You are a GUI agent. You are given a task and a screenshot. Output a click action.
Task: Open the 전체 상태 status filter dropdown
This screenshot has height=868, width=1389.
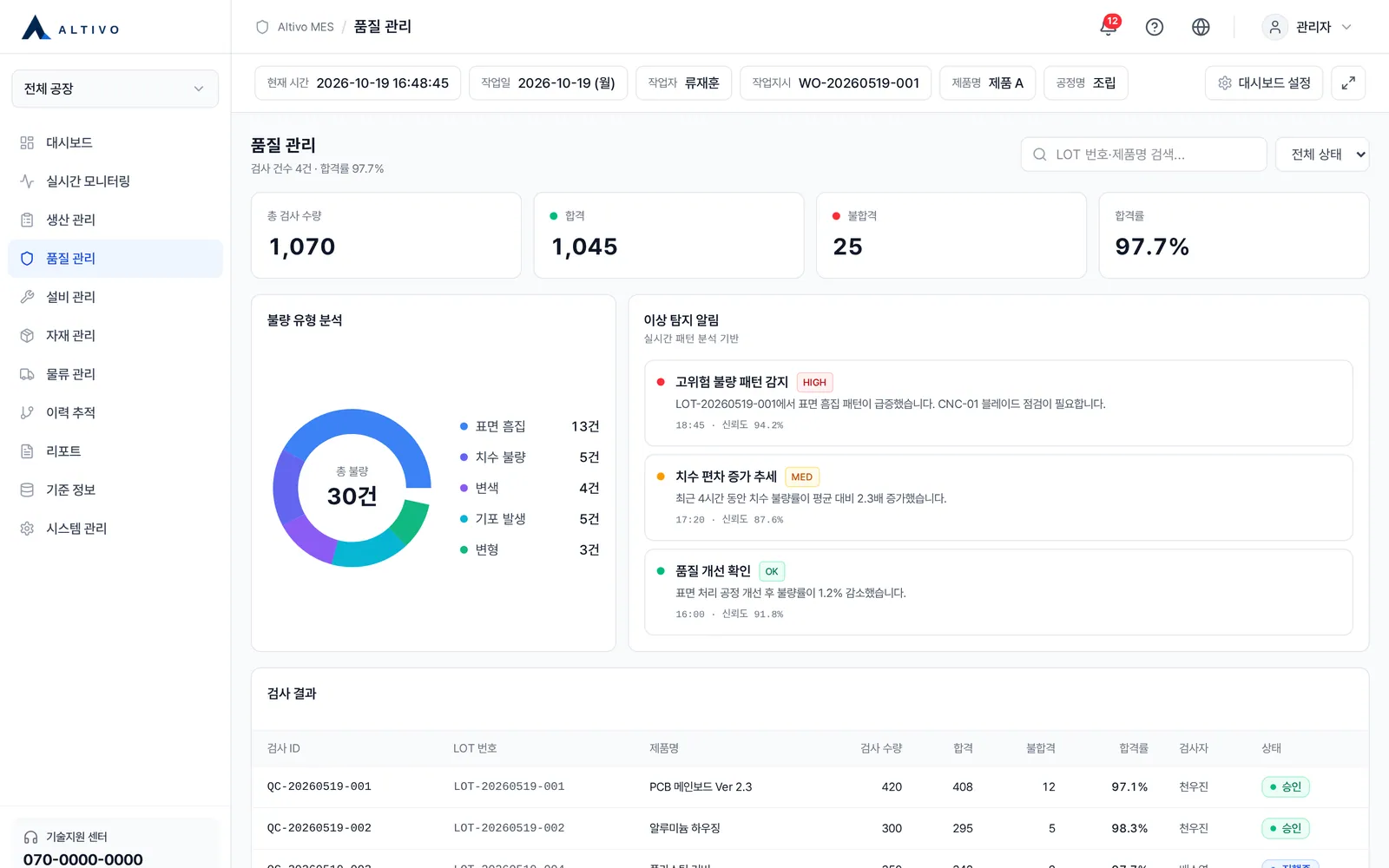click(x=1322, y=155)
